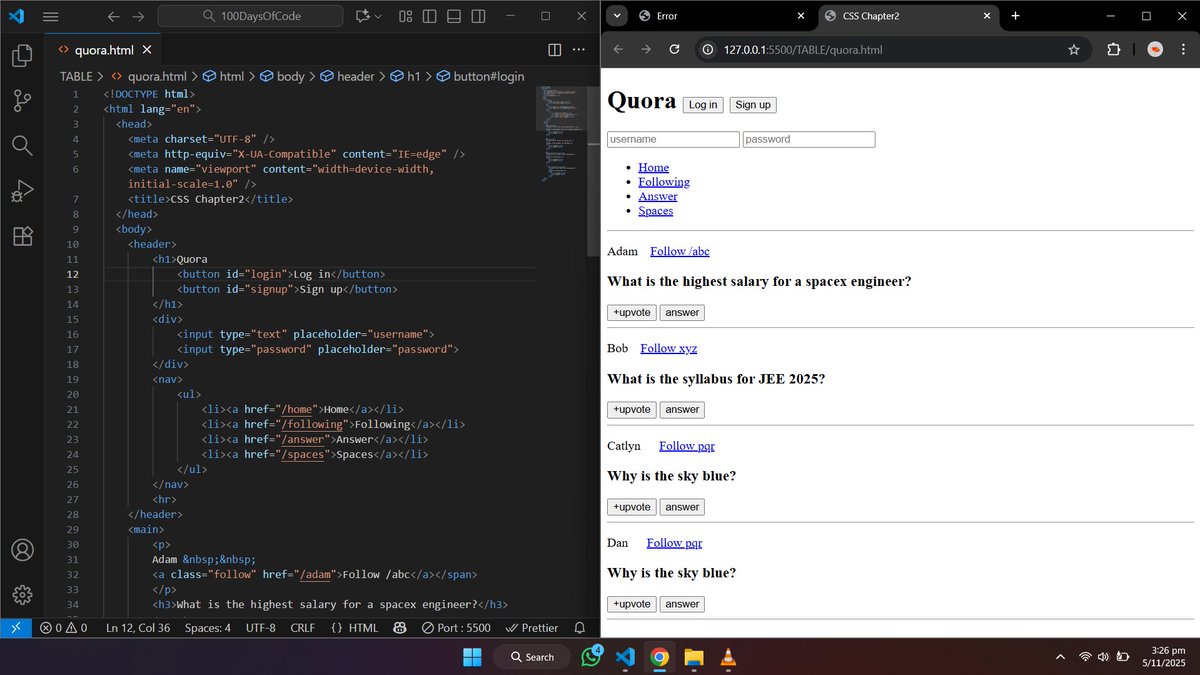This screenshot has width=1200, height=675.
Task: Change the Spaces: 4 indentation setting
Action: (x=208, y=628)
